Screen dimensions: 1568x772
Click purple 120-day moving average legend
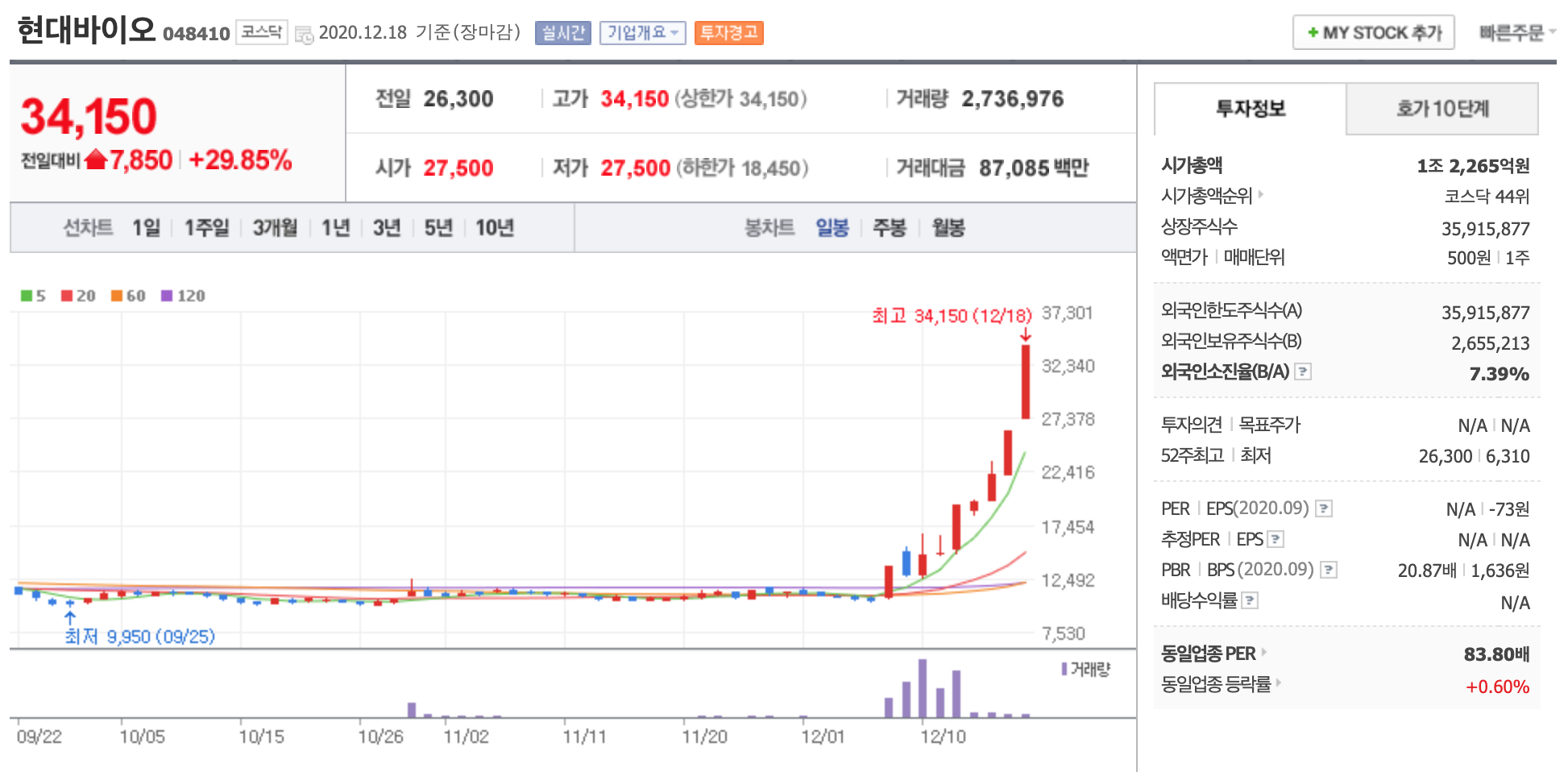point(183,296)
